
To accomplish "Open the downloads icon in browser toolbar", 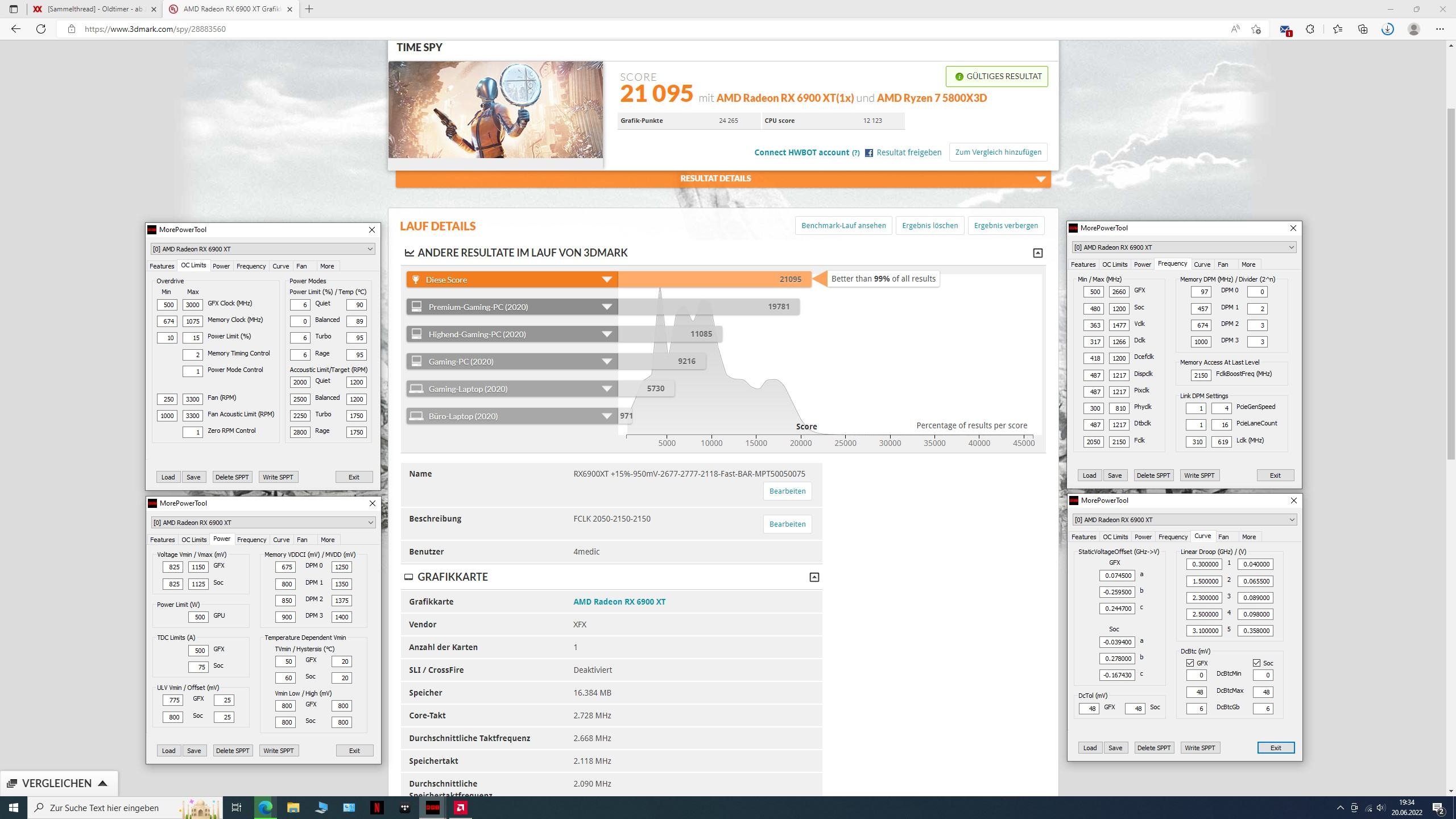I will [1388, 29].
